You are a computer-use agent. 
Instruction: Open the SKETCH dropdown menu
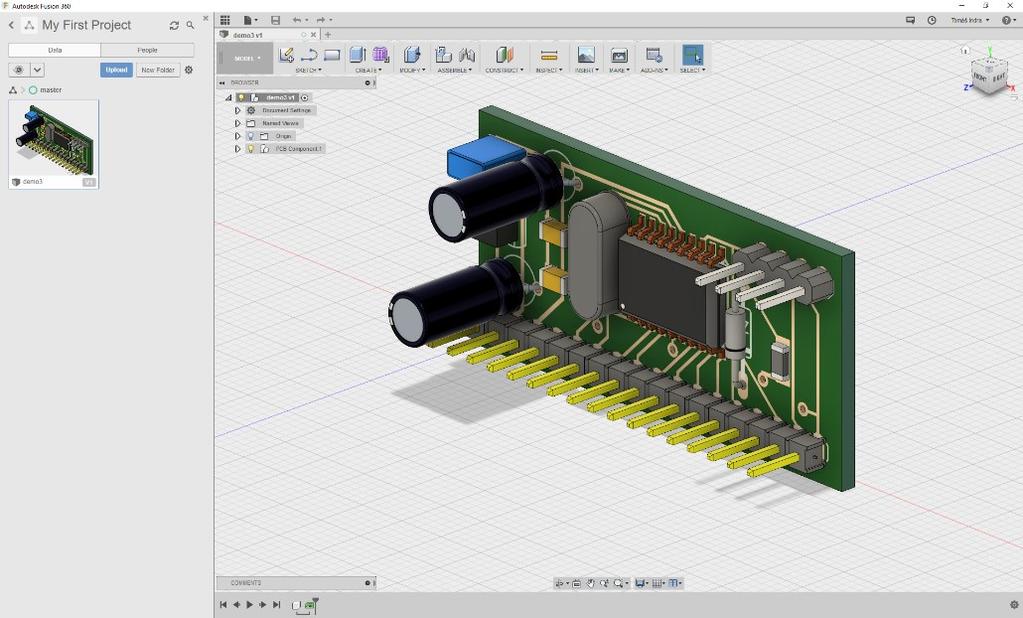coord(309,70)
